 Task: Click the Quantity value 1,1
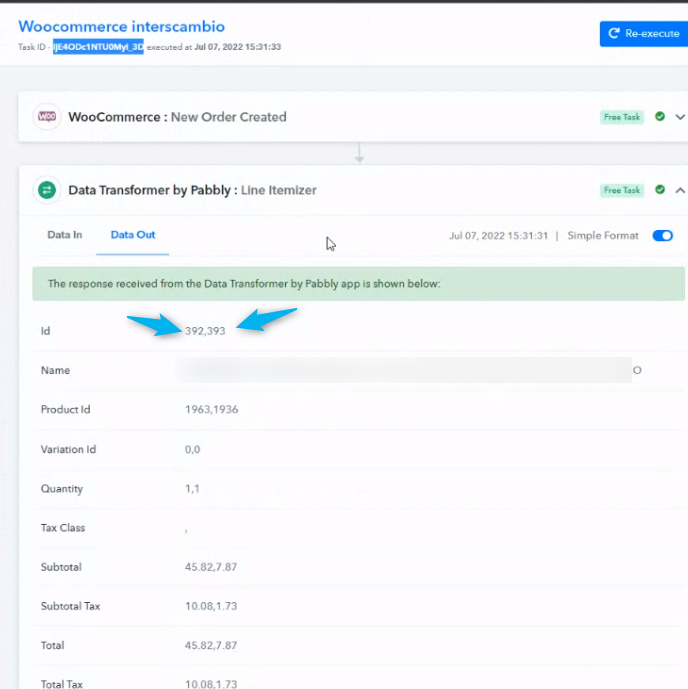192,489
